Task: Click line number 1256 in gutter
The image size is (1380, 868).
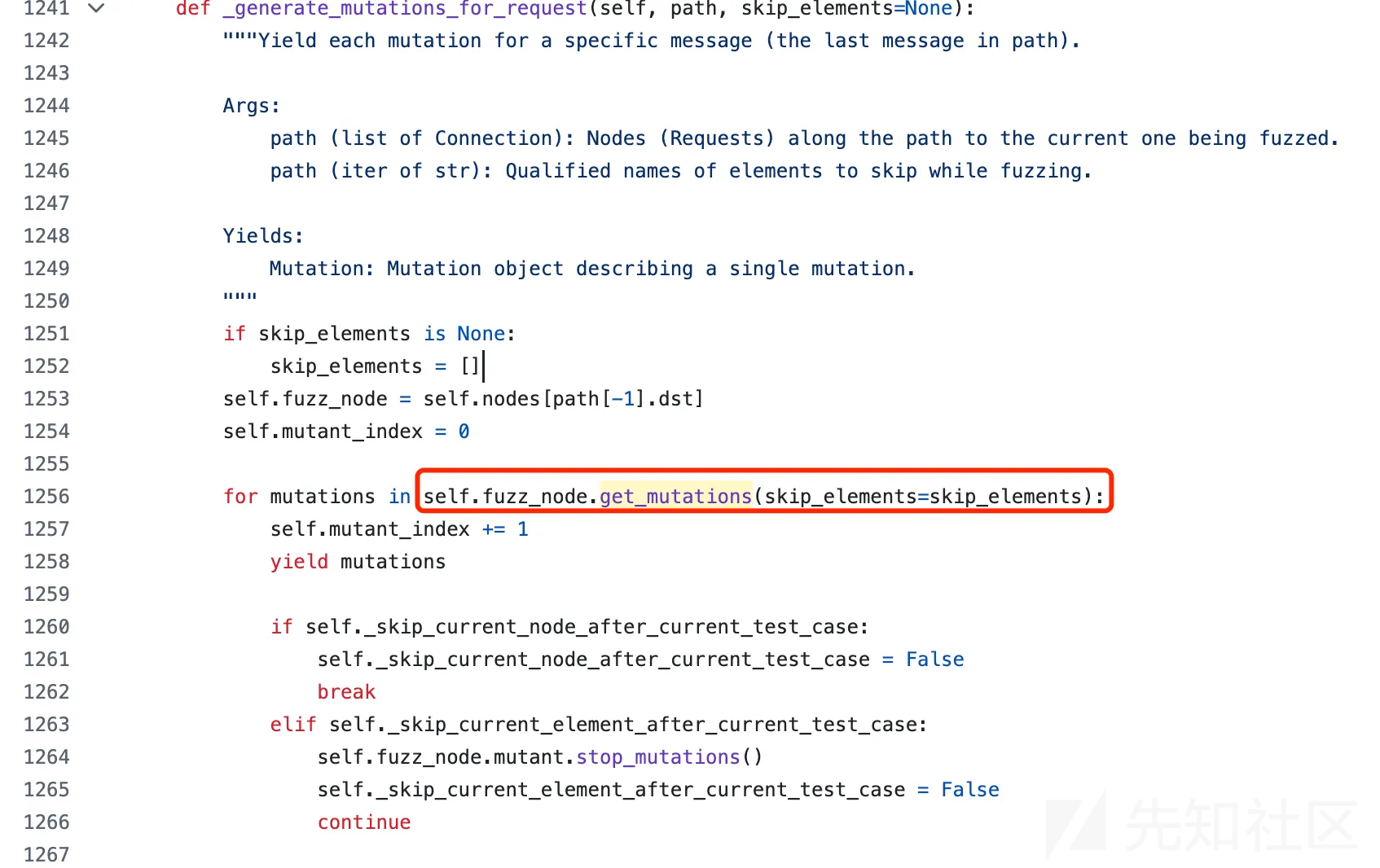Action: click(x=46, y=497)
